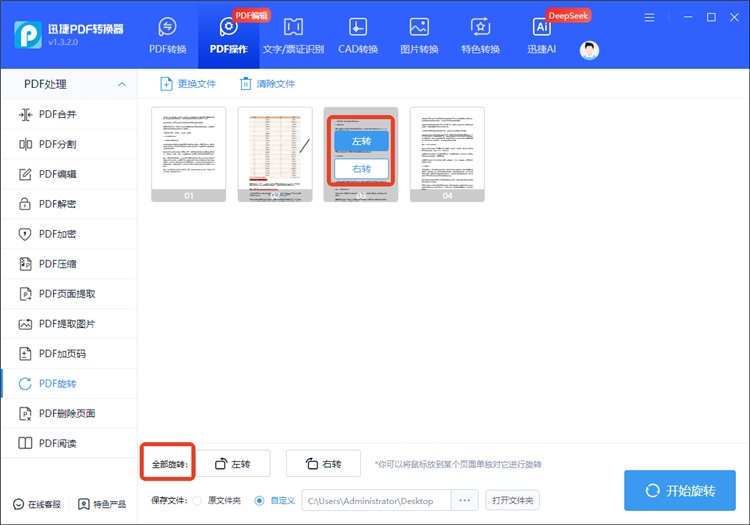Rotate all pages left 左转

pos(233,464)
